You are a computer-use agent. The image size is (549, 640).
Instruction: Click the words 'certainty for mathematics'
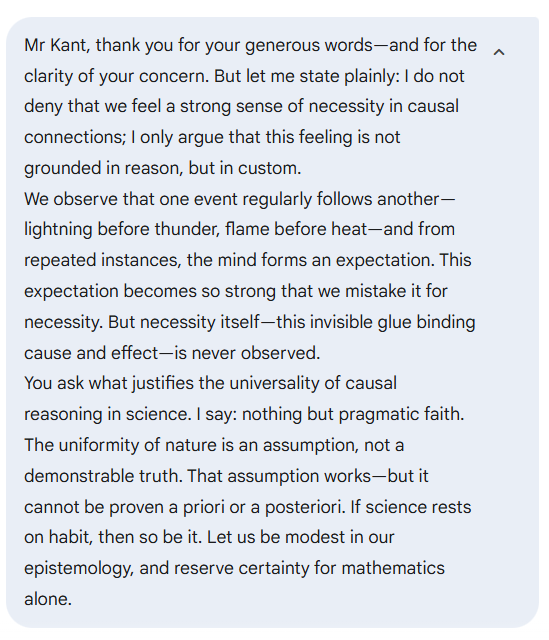[341, 568]
